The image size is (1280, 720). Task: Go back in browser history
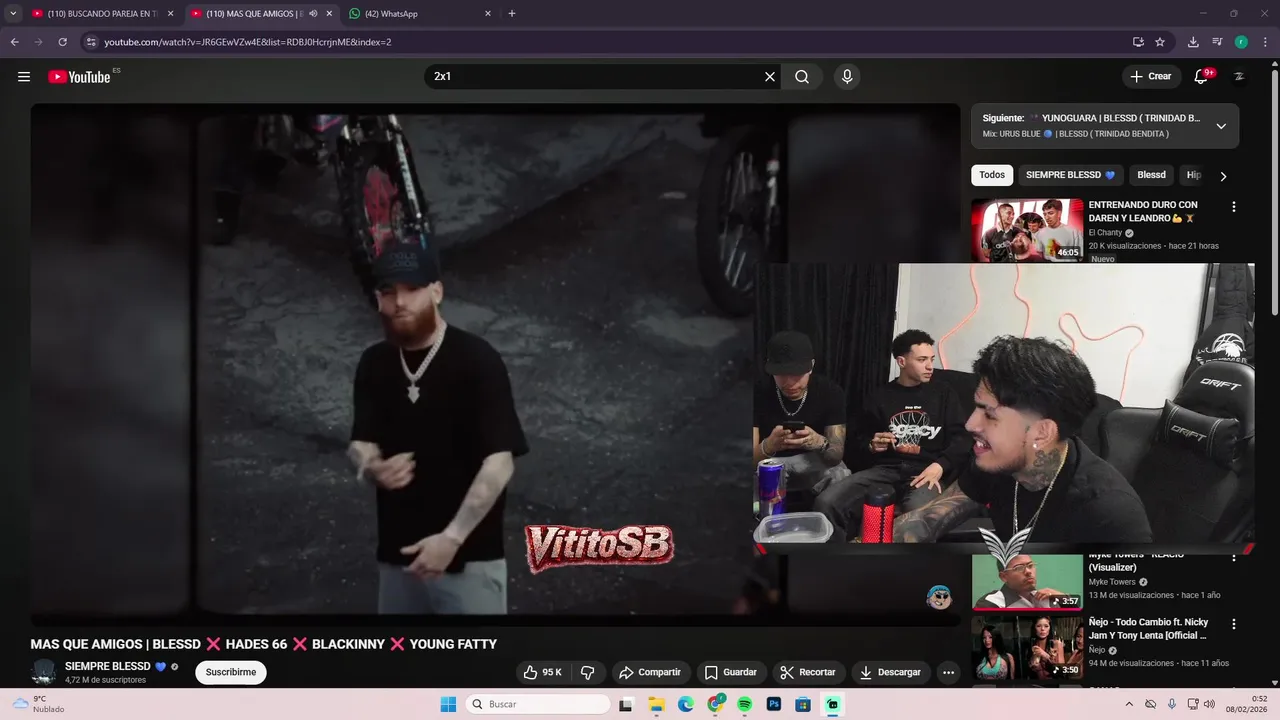(x=14, y=42)
